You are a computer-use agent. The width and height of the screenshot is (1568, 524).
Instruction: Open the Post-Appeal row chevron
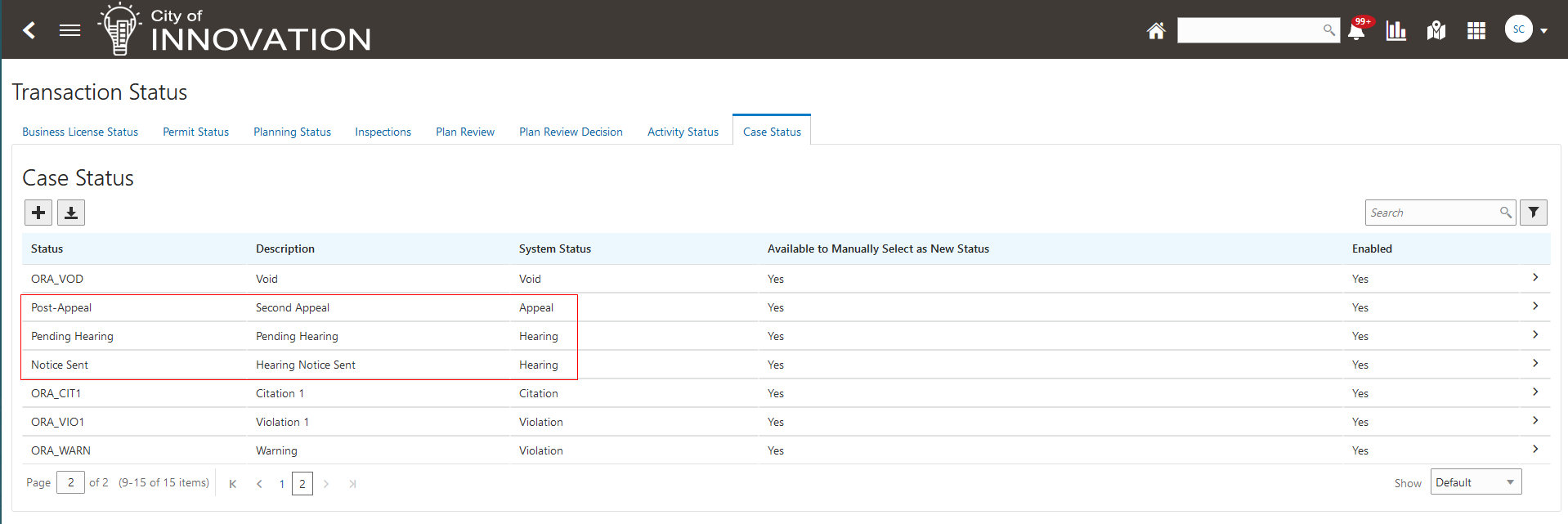pos(1534,307)
